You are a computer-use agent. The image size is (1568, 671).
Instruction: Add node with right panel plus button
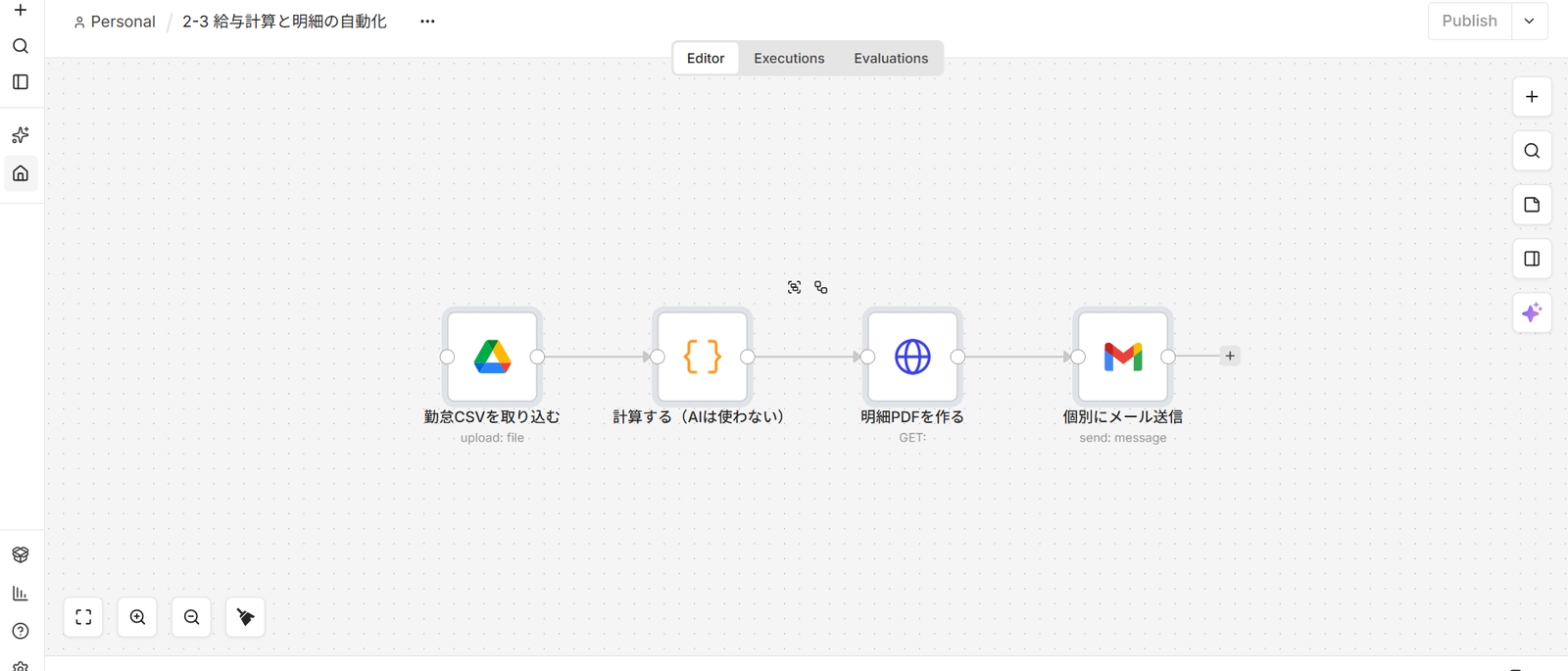pos(1532,97)
